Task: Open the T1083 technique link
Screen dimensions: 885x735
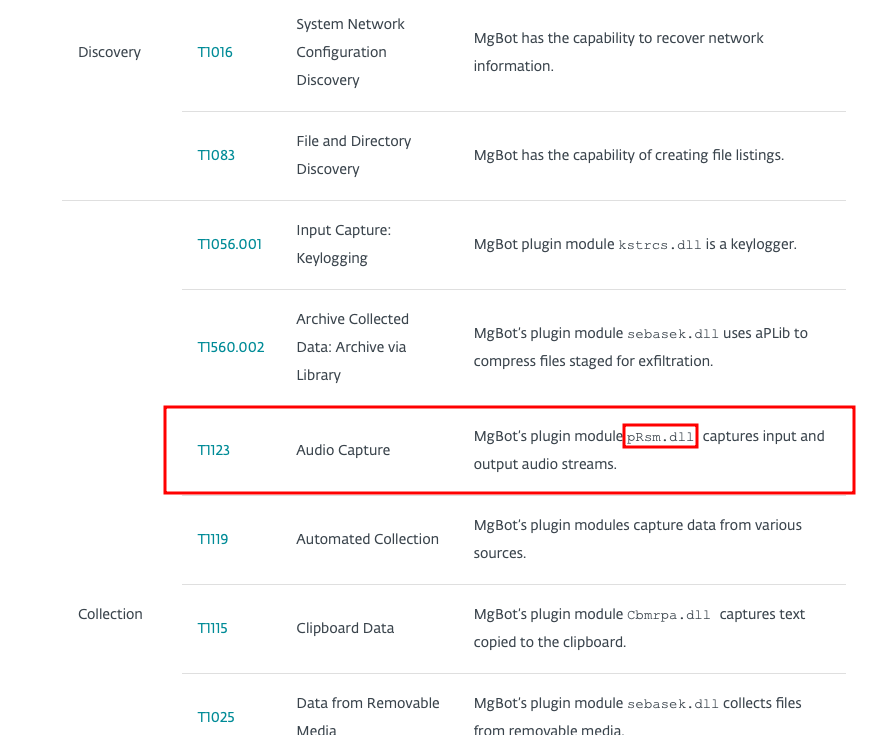Action: click(x=216, y=155)
